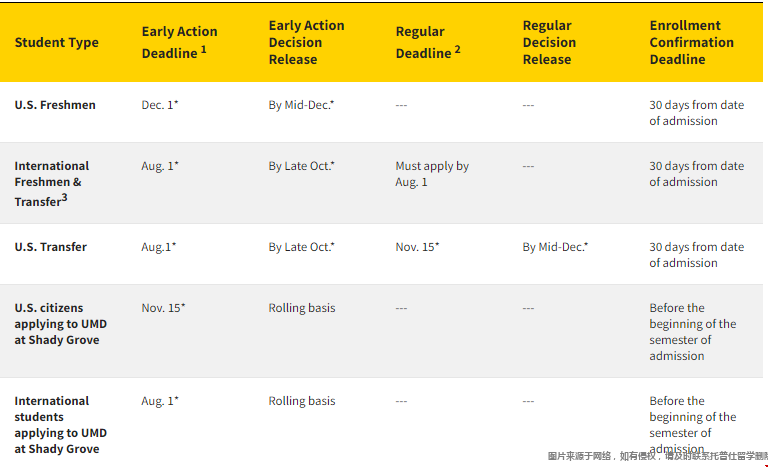Click International Freshmen & Transfer row label
This screenshot has width=768, height=467.
51,183
